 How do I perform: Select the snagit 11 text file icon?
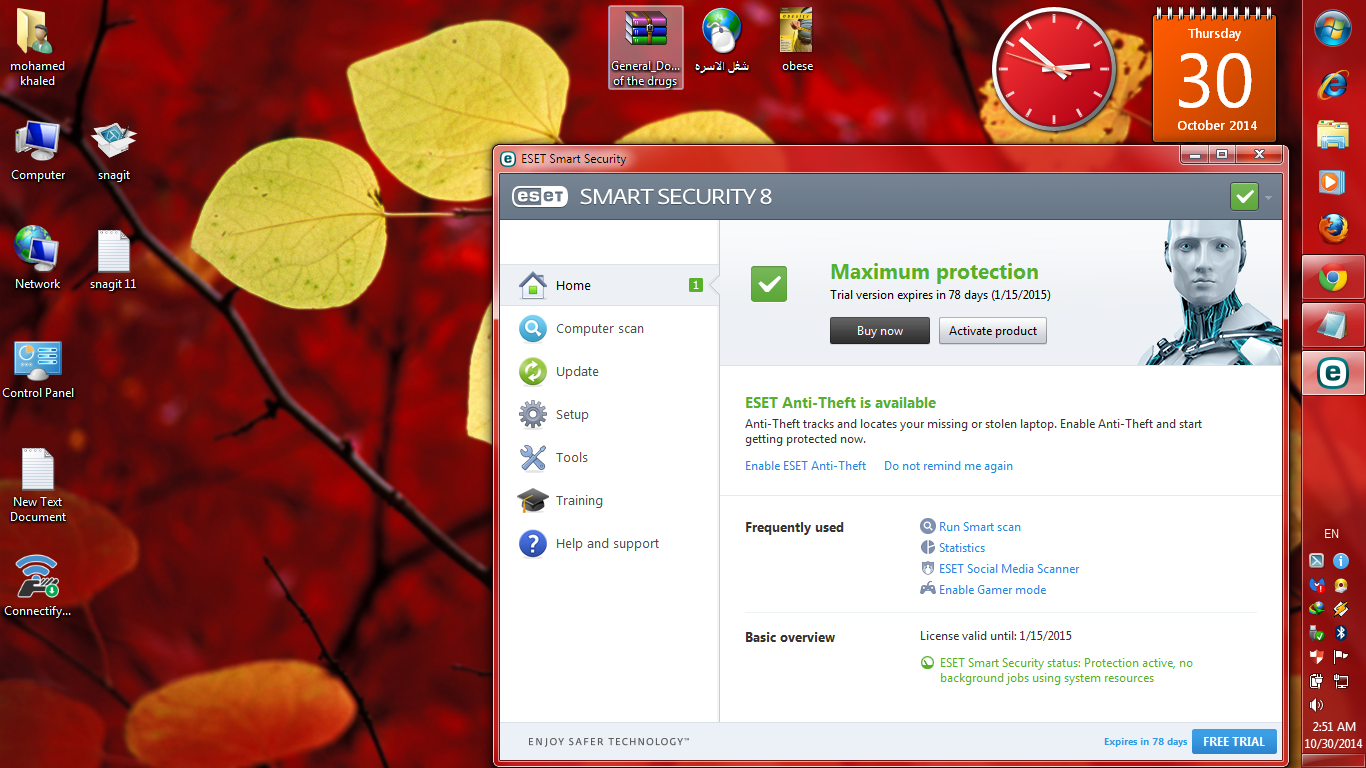pos(113,259)
